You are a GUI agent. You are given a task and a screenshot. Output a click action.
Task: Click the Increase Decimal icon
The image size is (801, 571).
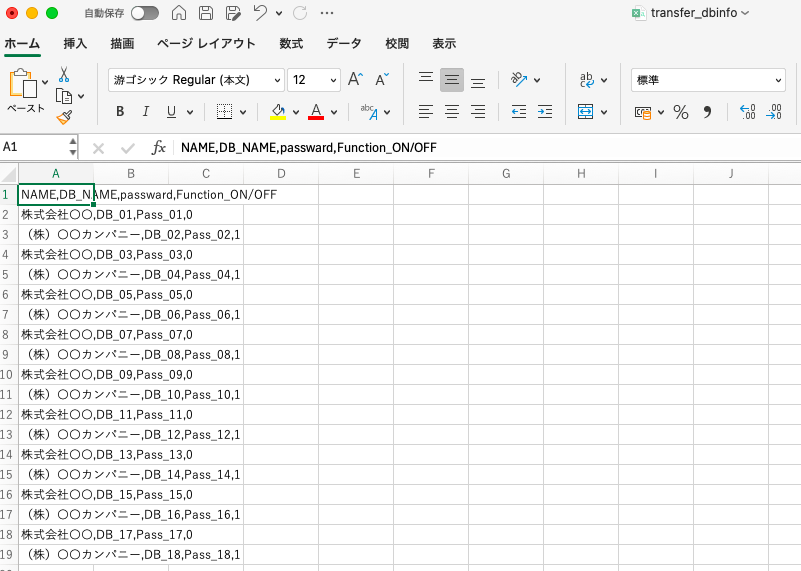pos(747,112)
